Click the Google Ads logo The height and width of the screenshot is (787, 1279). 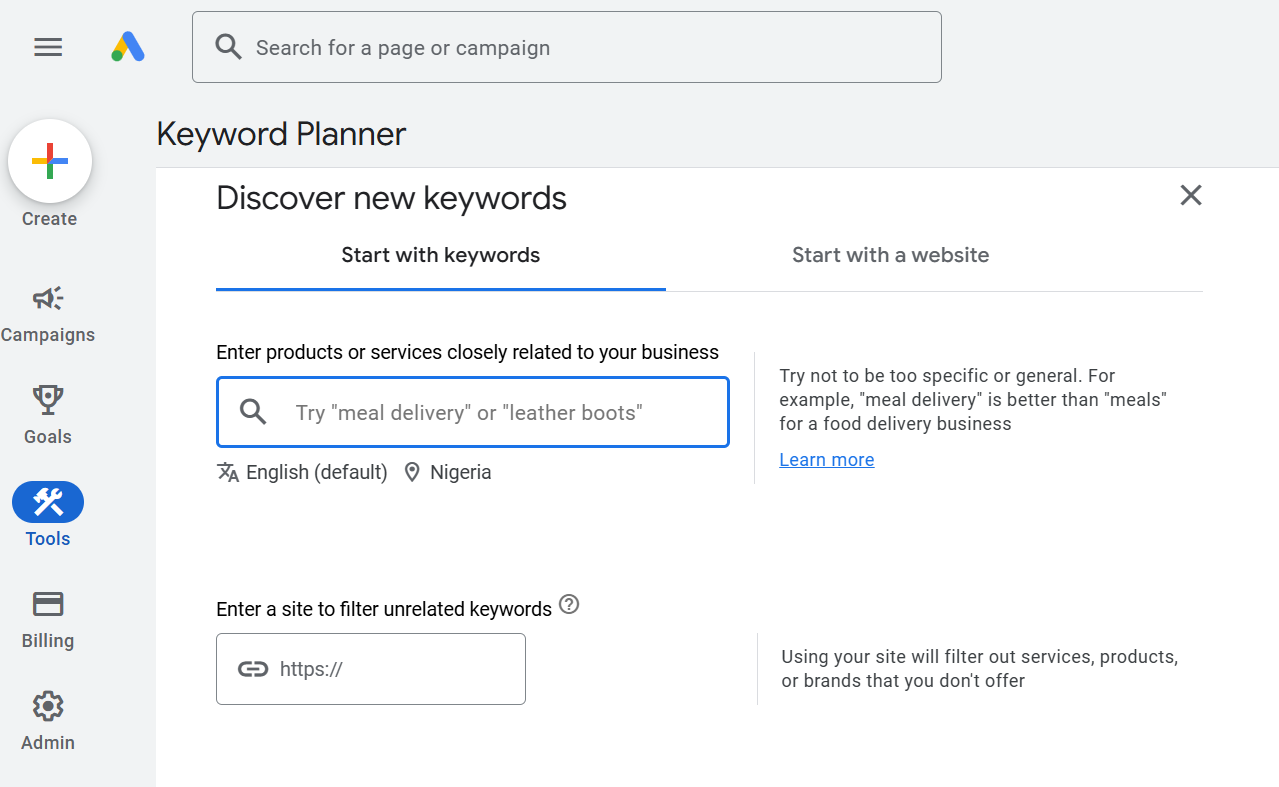(x=127, y=46)
